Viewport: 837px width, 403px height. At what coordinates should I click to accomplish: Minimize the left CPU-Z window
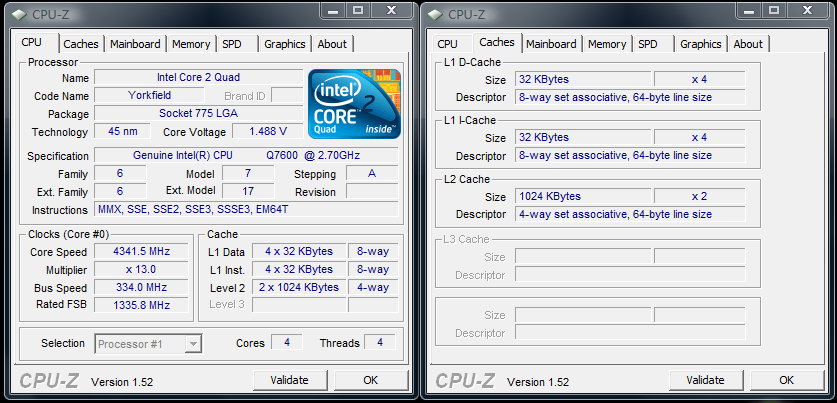click(x=333, y=10)
